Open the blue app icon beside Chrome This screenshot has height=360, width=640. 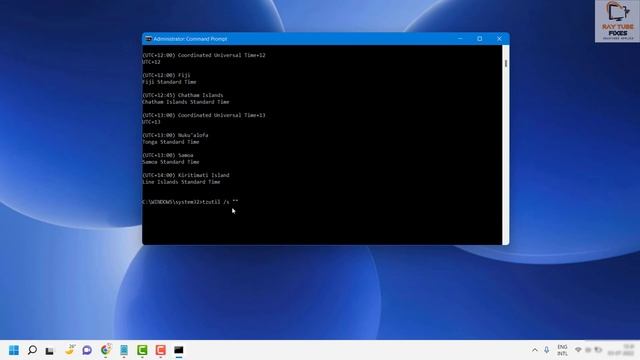(124, 350)
